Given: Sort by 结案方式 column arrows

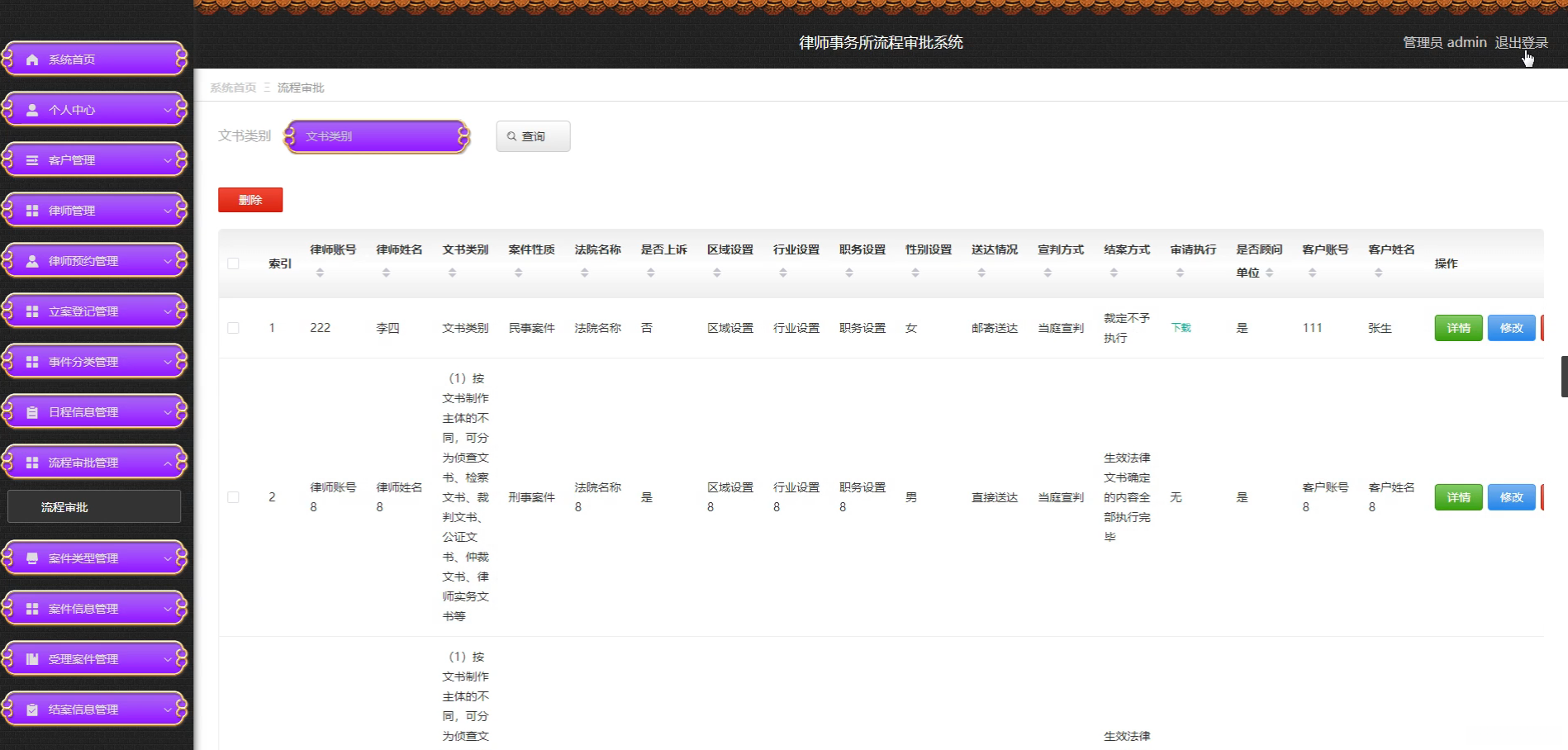Looking at the screenshot, I should (x=1113, y=273).
